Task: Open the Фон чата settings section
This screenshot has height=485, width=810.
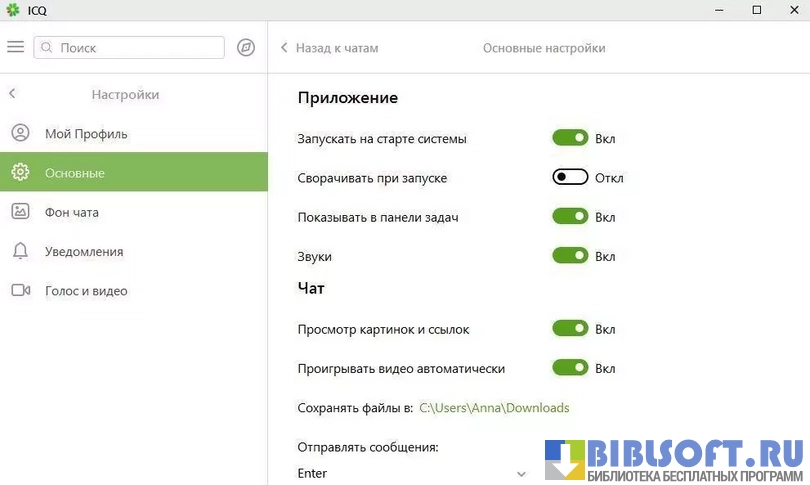Action: [72, 212]
